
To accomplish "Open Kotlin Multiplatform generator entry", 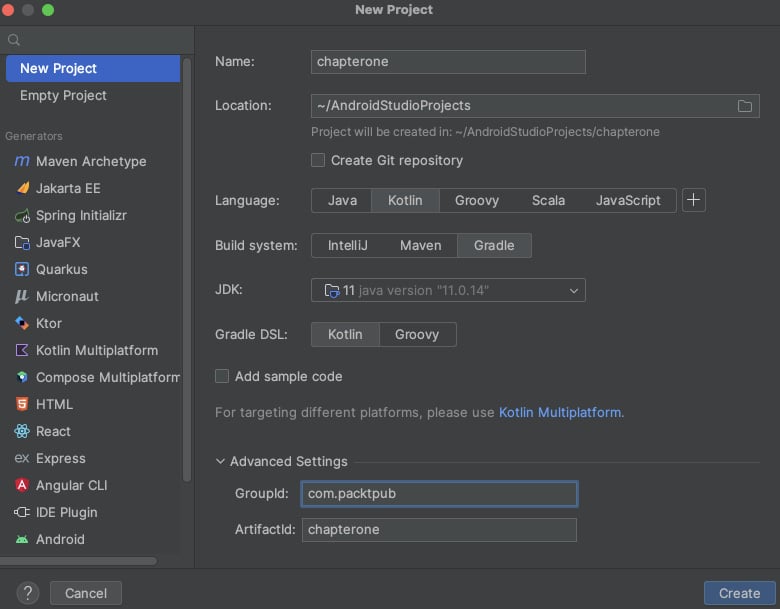I will pos(93,350).
